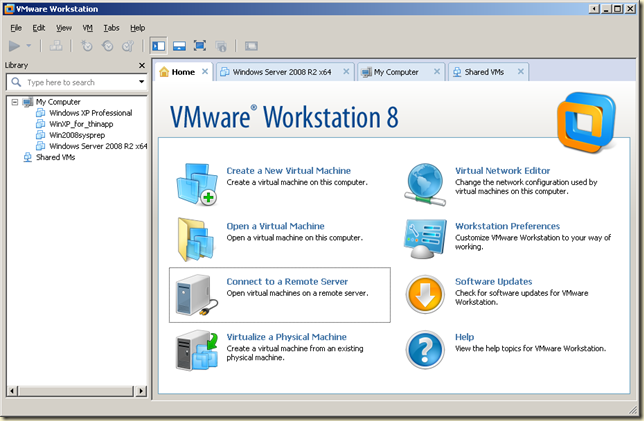Click the Connect to a Remote Server icon
The width and height of the screenshot is (644, 421).
pos(196,295)
